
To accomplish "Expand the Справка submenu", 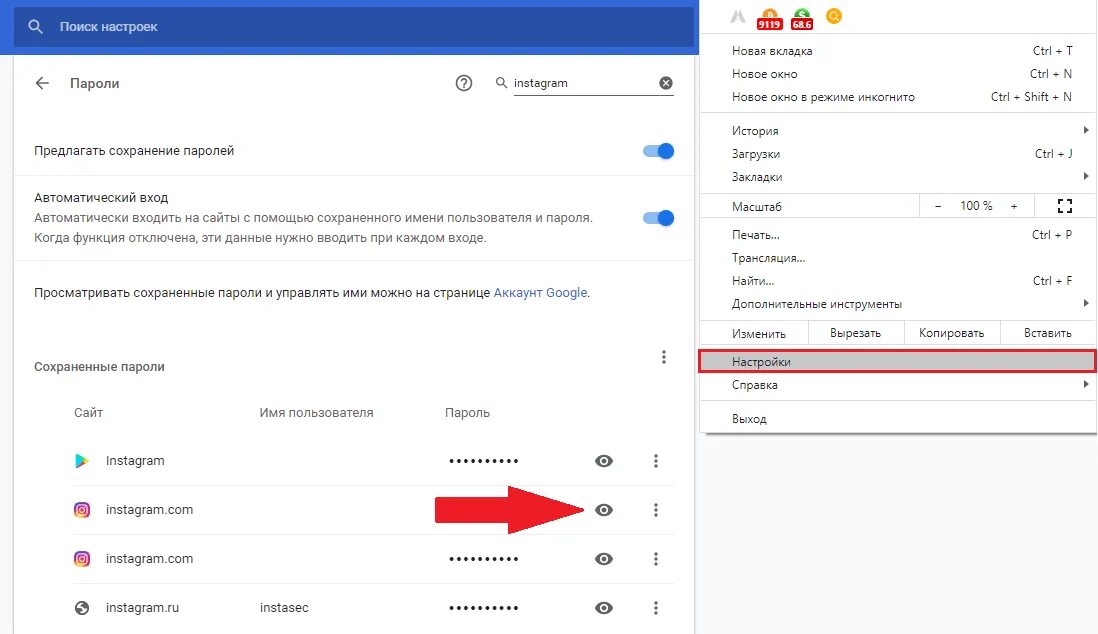I will (898, 385).
